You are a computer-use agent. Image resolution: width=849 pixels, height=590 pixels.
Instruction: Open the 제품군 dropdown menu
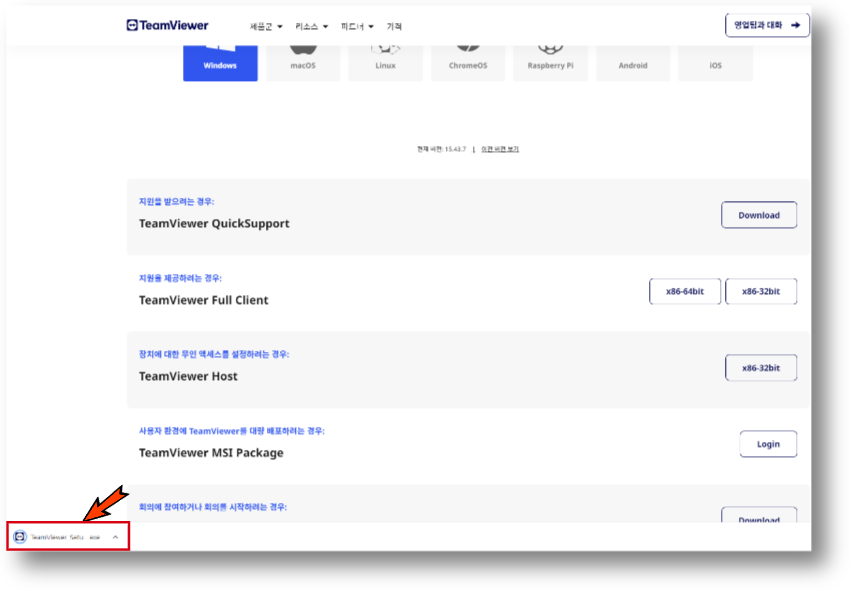click(x=266, y=26)
